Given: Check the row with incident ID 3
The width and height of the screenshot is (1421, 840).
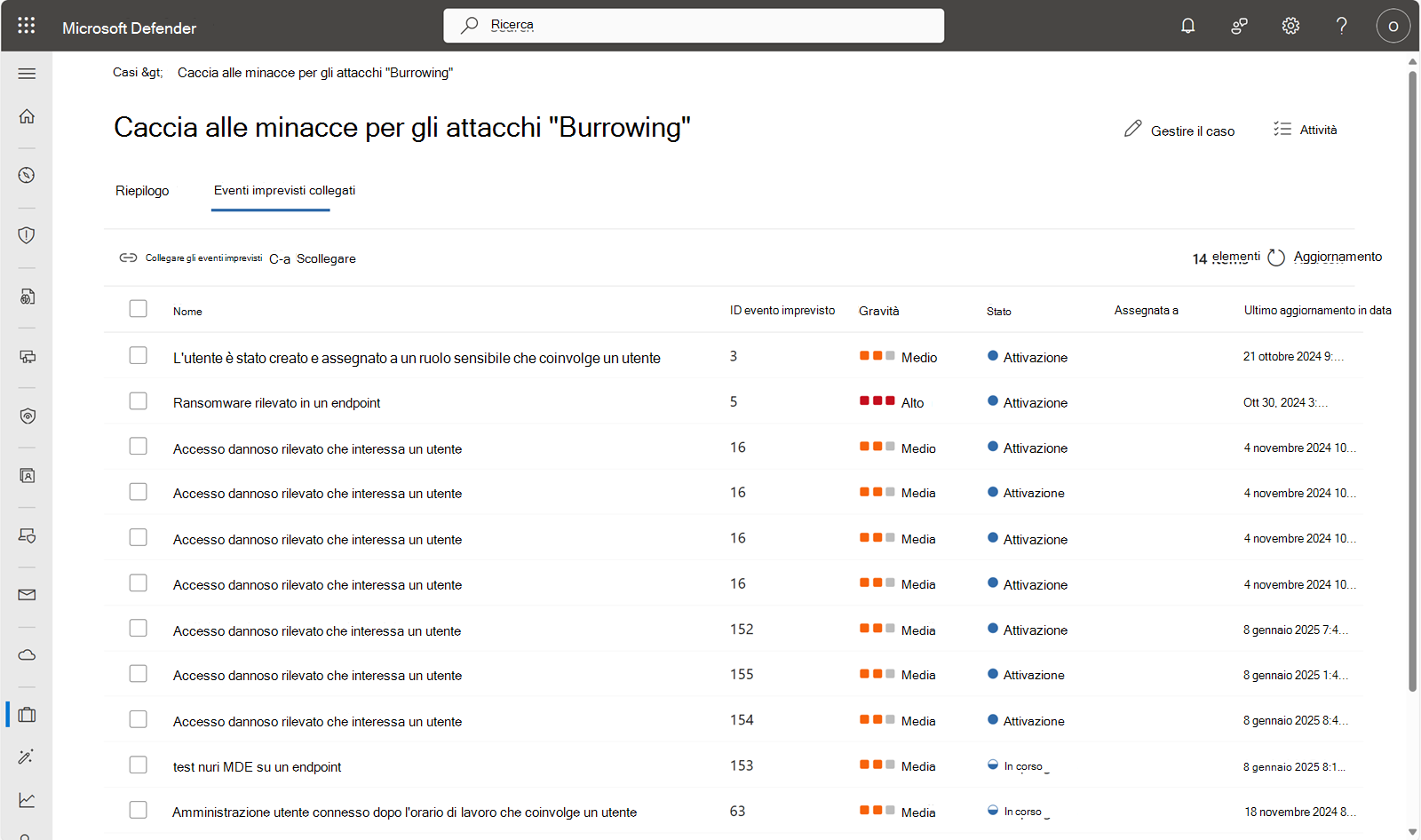Looking at the screenshot, I should point(138,355).
